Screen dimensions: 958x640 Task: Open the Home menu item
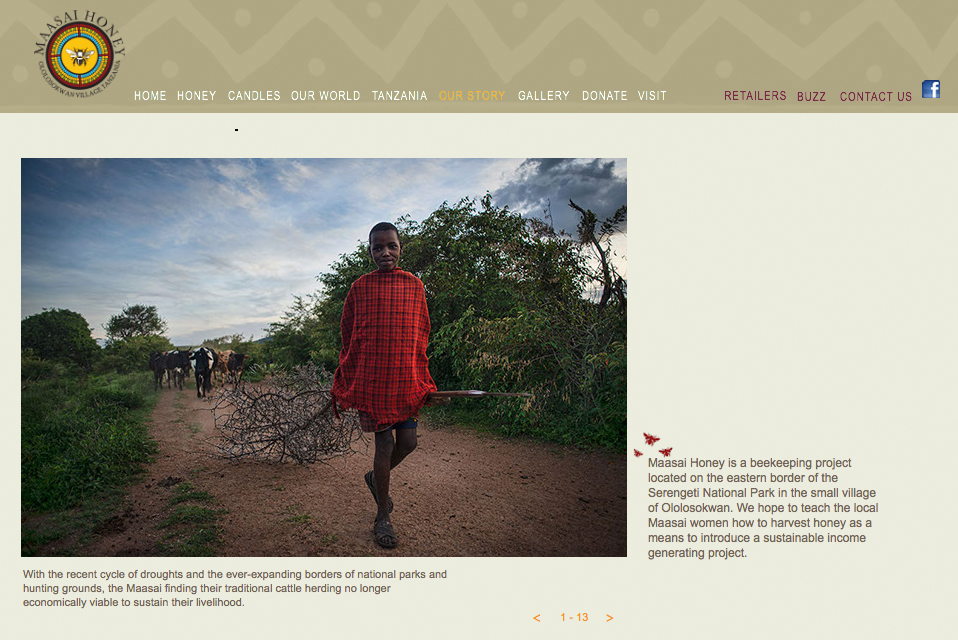[x=150, y=96]
